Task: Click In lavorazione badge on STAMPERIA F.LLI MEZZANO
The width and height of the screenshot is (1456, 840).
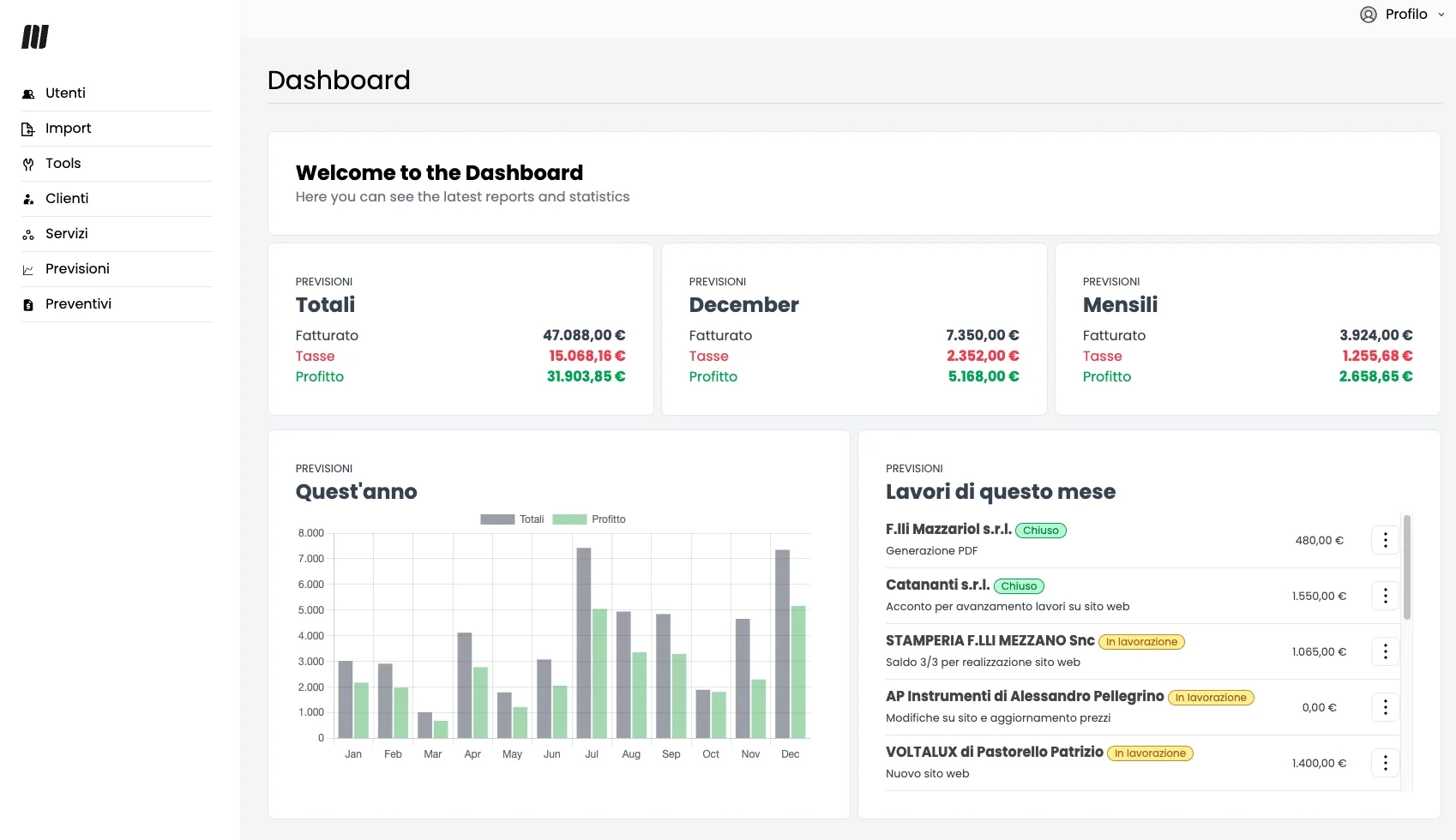Action: pos(1141,642)
